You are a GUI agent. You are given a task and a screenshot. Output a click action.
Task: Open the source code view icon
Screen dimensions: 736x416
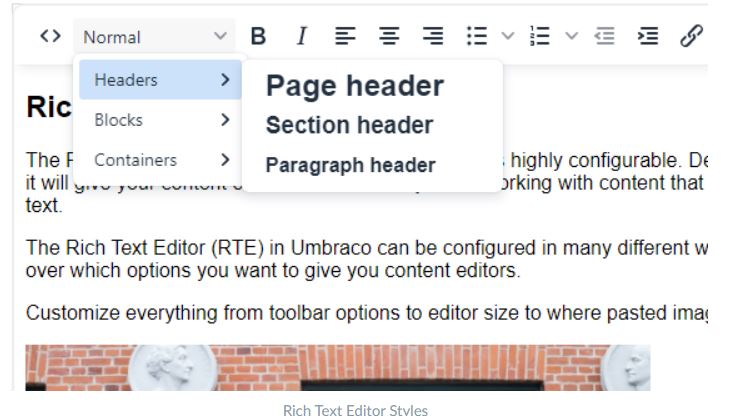(50, 36)
